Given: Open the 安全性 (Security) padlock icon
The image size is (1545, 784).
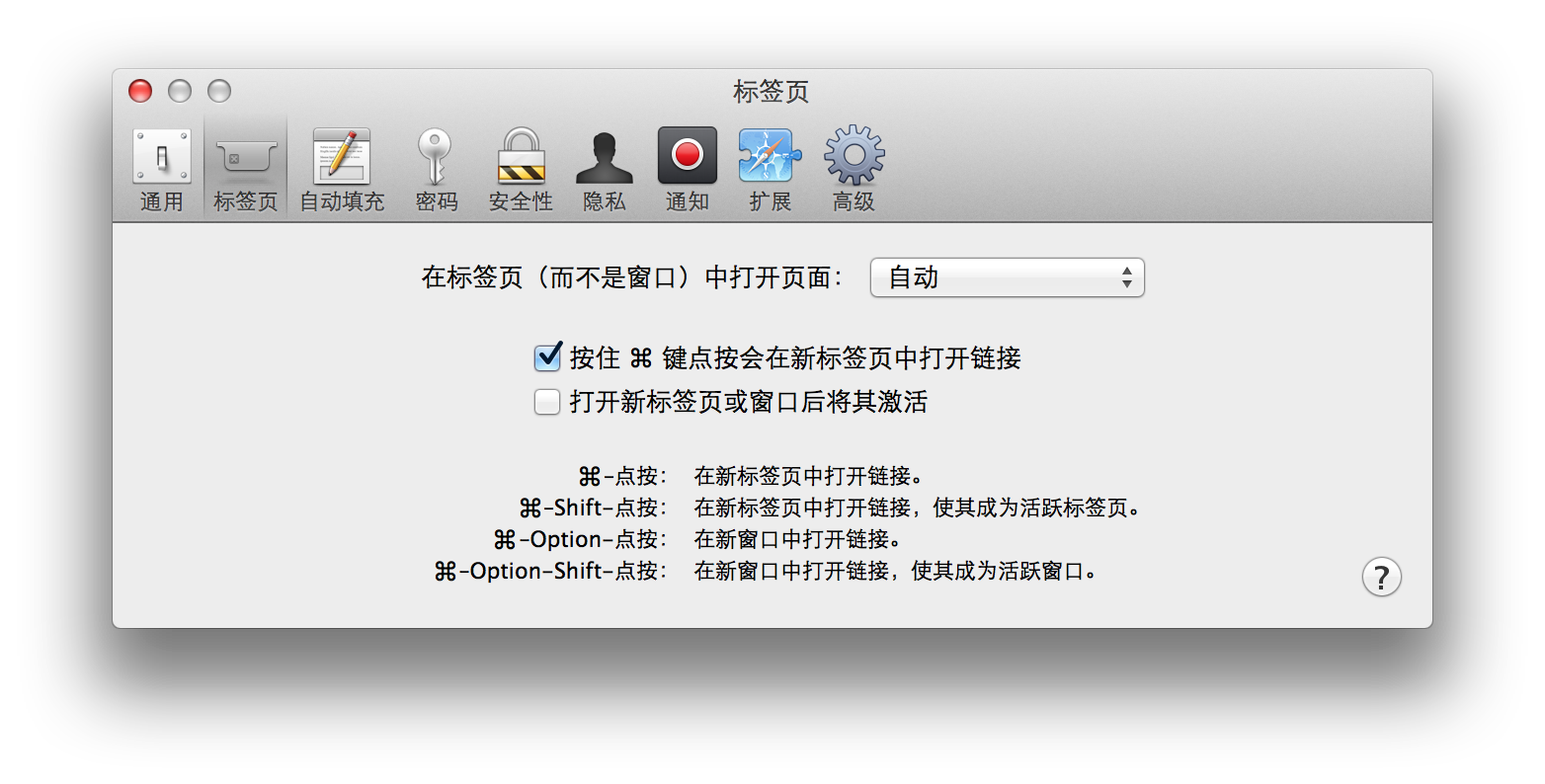Looking at the screenshot, I should [521, 168].
